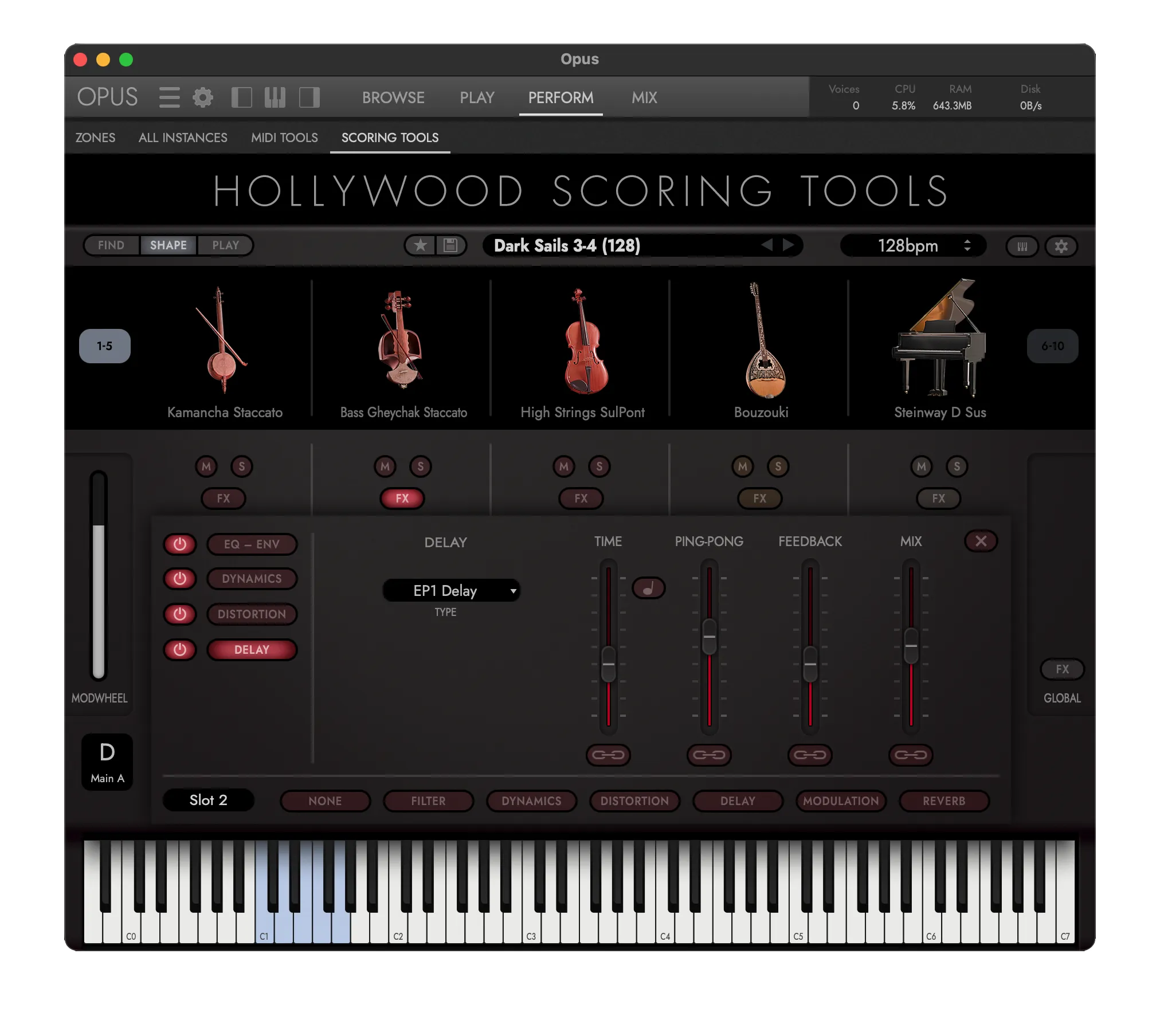Click the link icon under the TIME fader
Screen dimensions: 1160x1036
pos(608,755)
